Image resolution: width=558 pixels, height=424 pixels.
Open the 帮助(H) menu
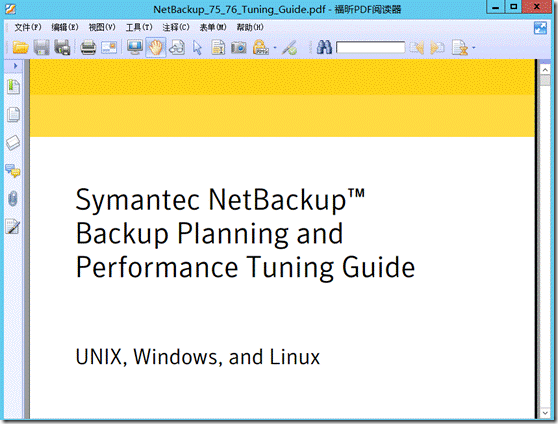click(250, 27)
